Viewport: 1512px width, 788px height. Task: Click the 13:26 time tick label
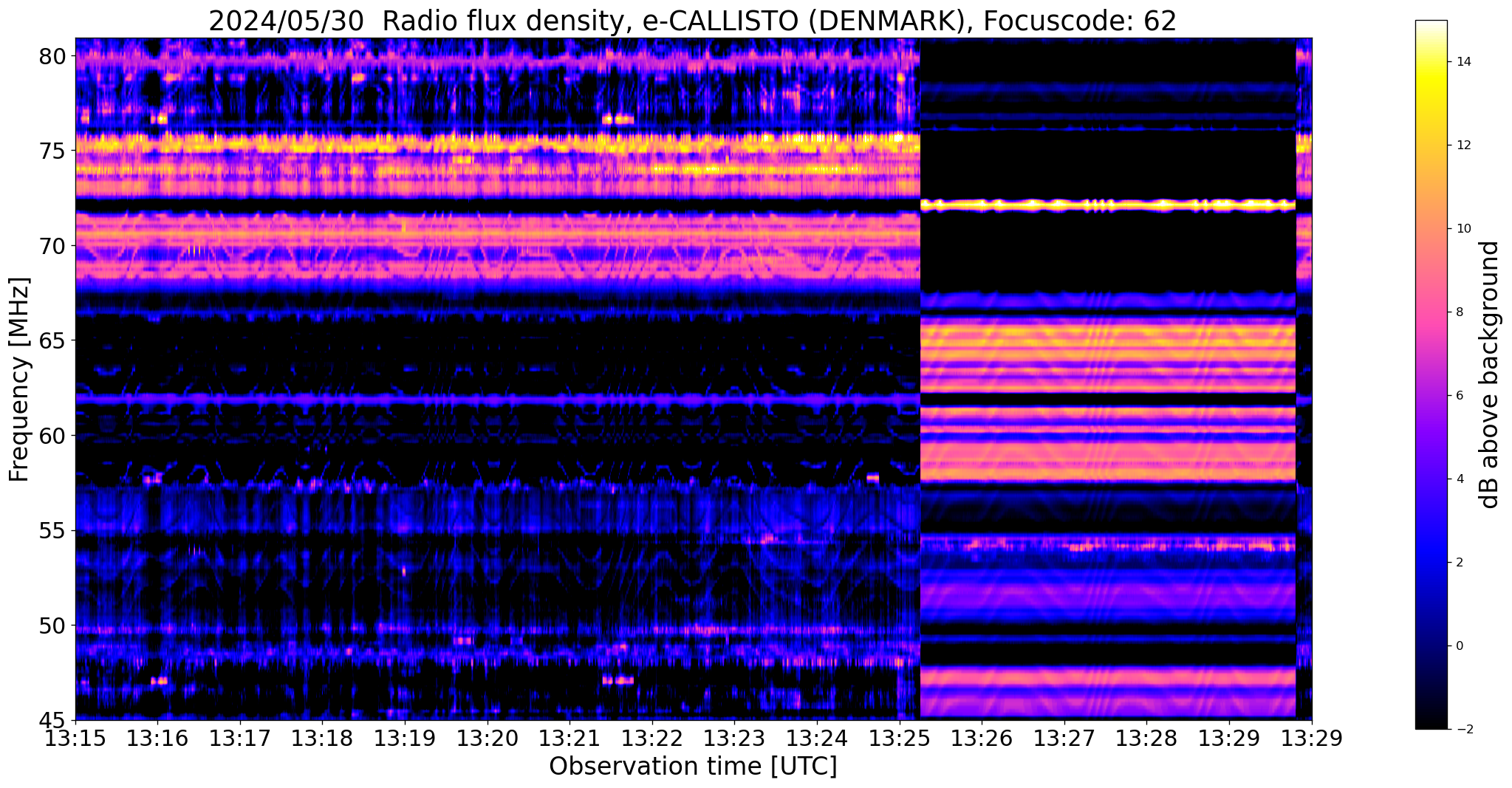(982, 739)
